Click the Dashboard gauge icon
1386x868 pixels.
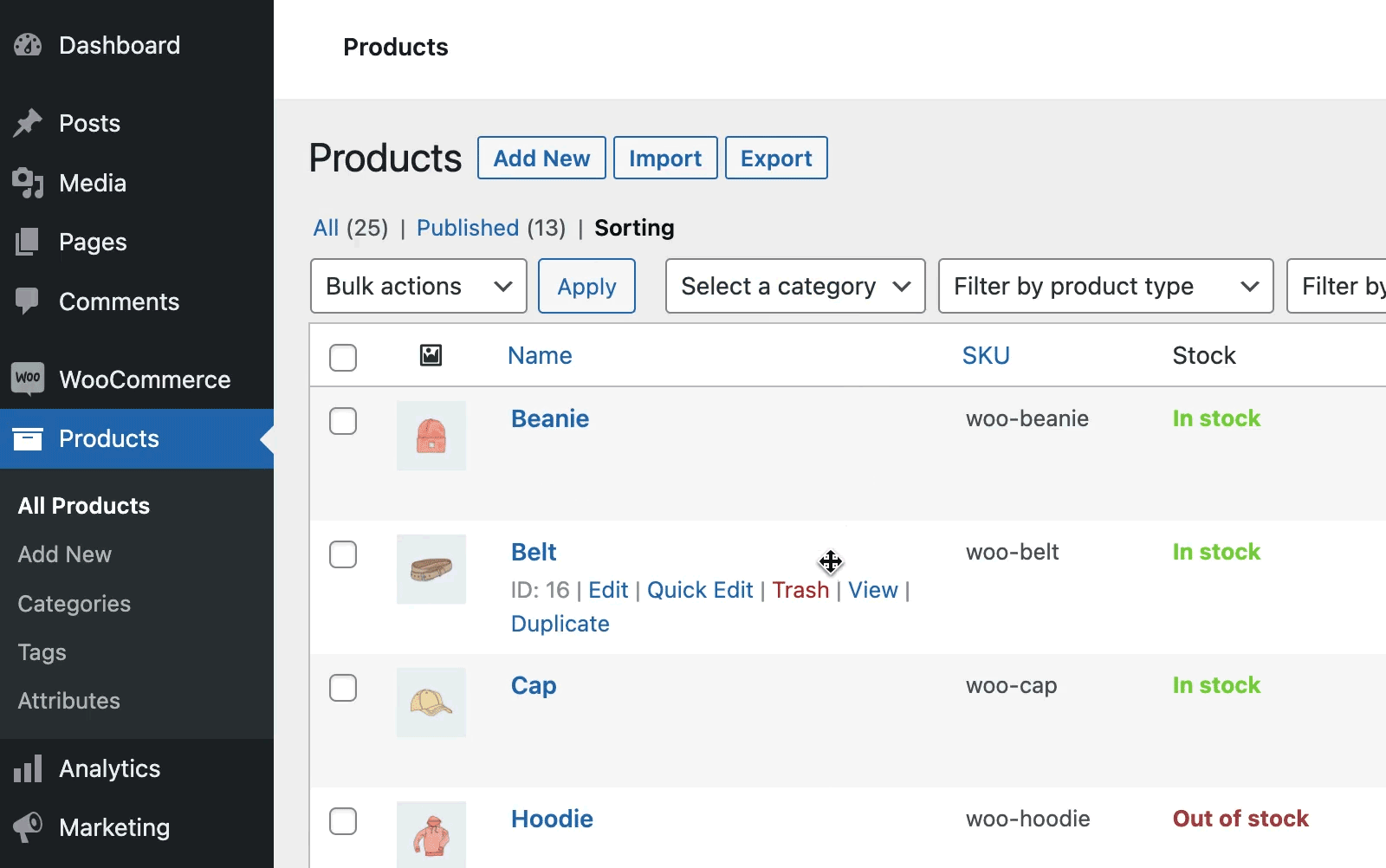[28, 45]
